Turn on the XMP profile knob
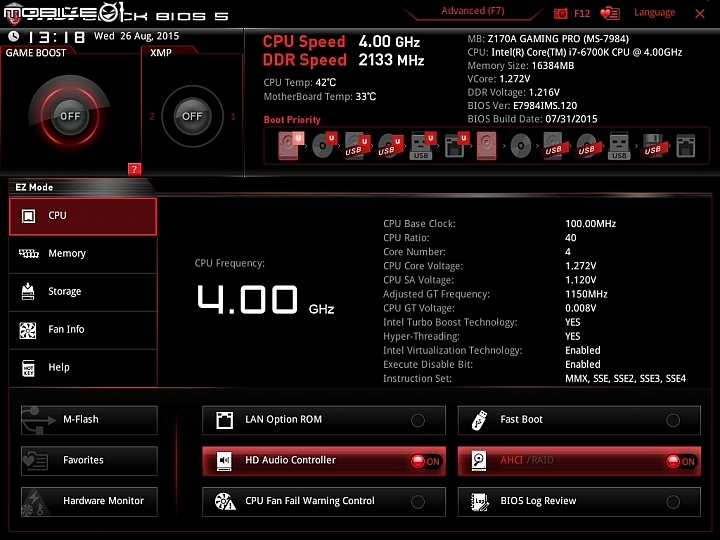Image resolution: width=720 pixels, height=540 pixels. pyautogui.click(x=192, y=116)
